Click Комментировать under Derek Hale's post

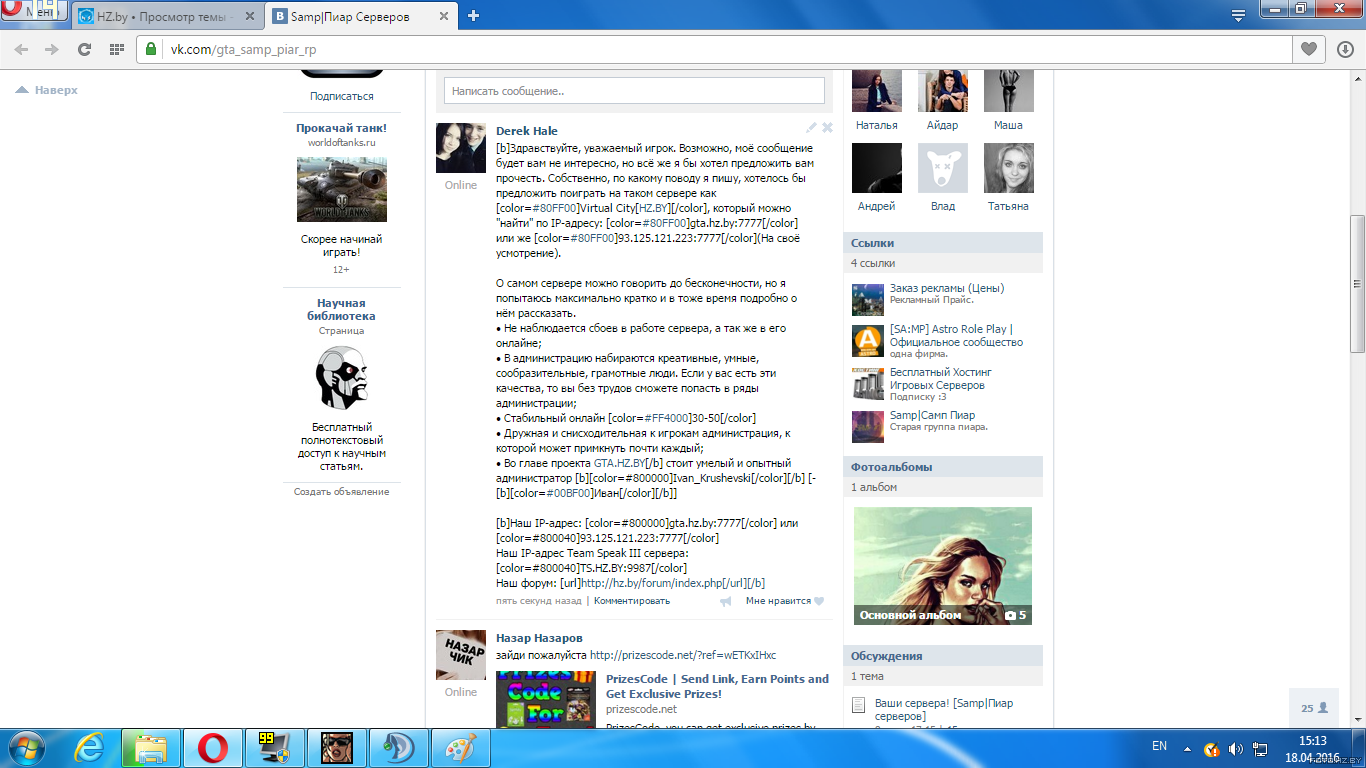[632, 601]
